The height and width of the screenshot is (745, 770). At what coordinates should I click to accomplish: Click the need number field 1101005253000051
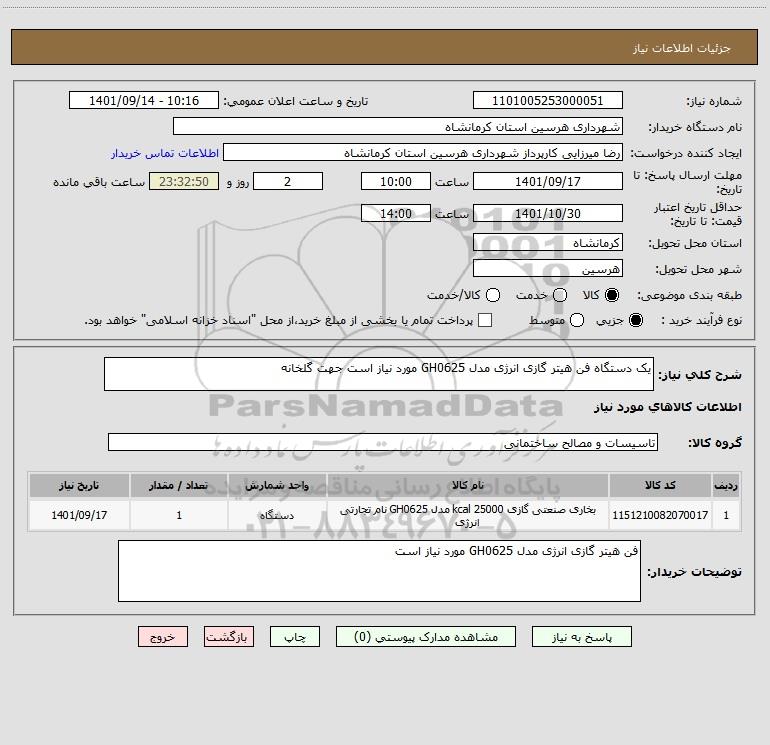[548, 101]
